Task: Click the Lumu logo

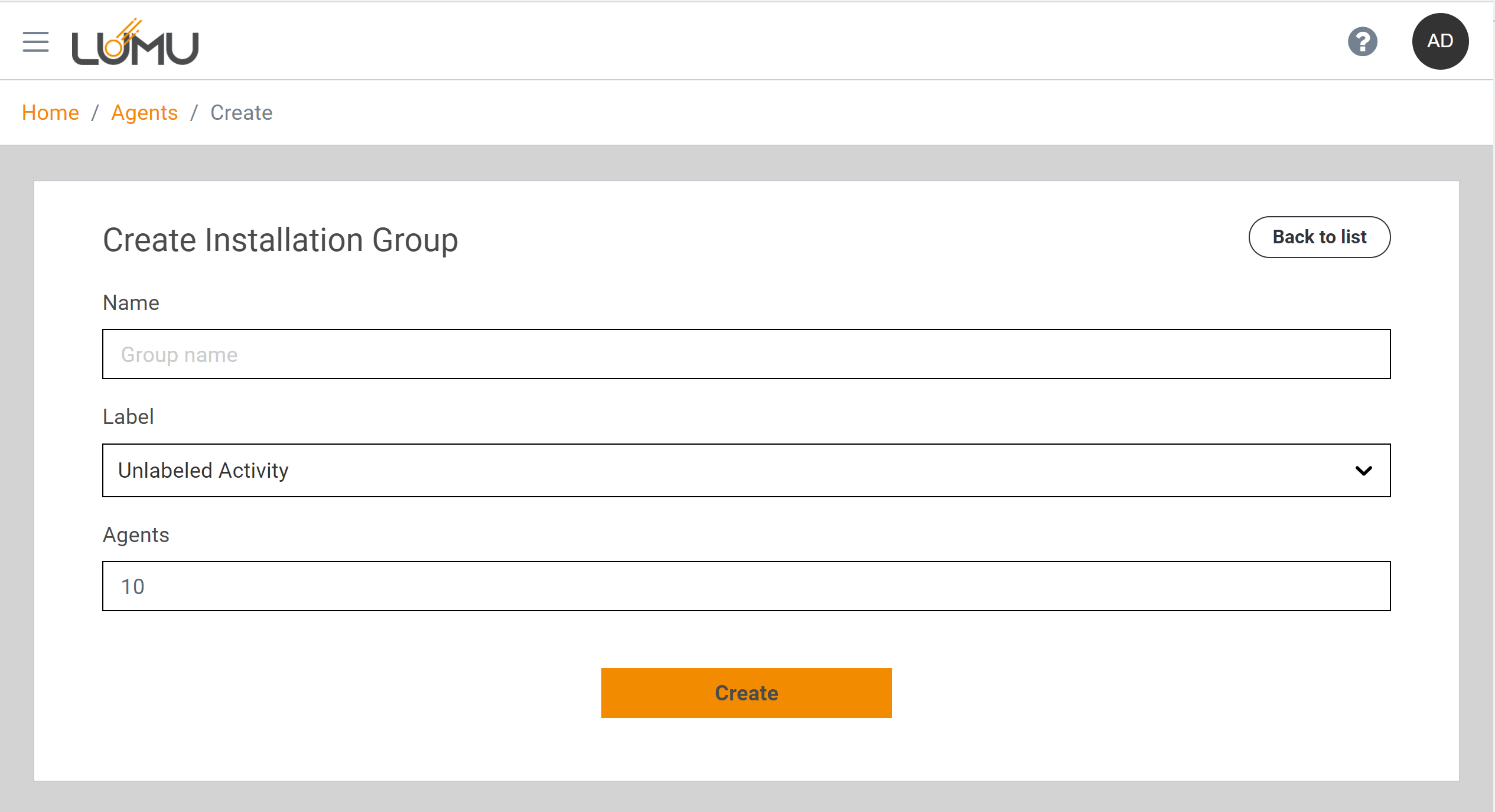Action: 135,42
